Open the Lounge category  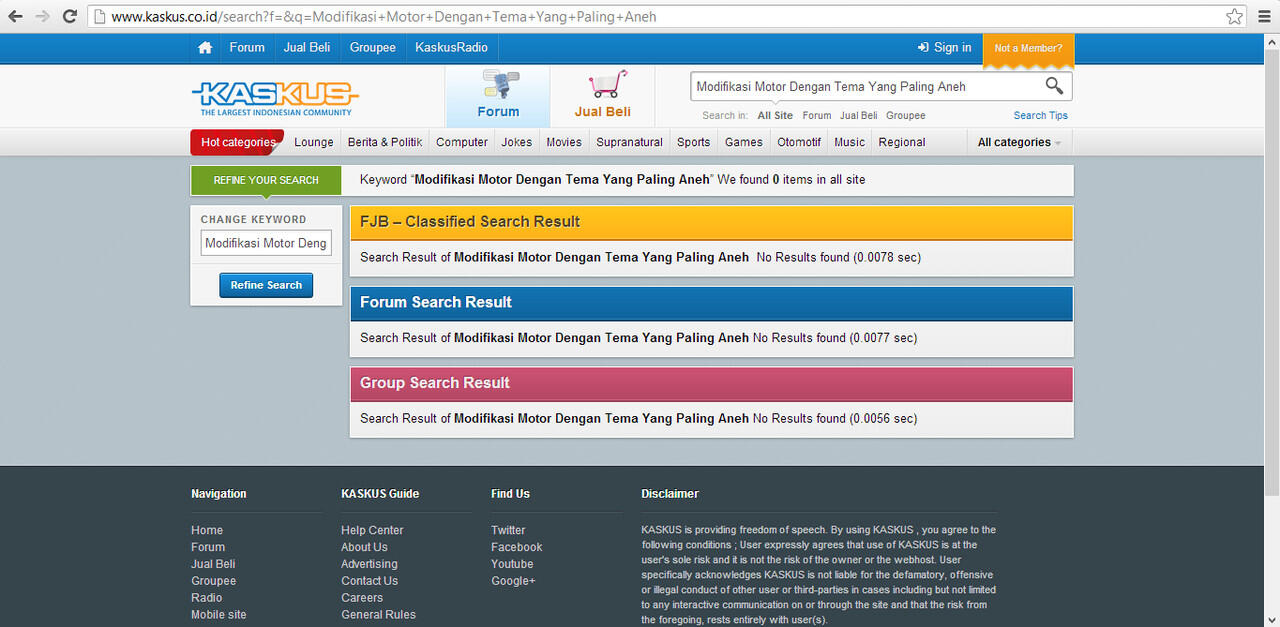tap(314, 142)
